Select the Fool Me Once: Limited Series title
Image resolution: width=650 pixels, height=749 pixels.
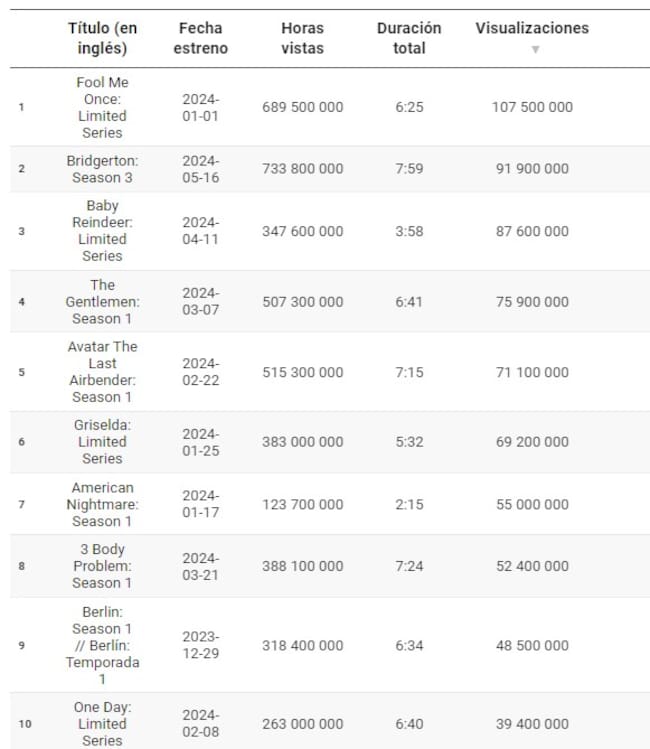click(x=102, y=107)
